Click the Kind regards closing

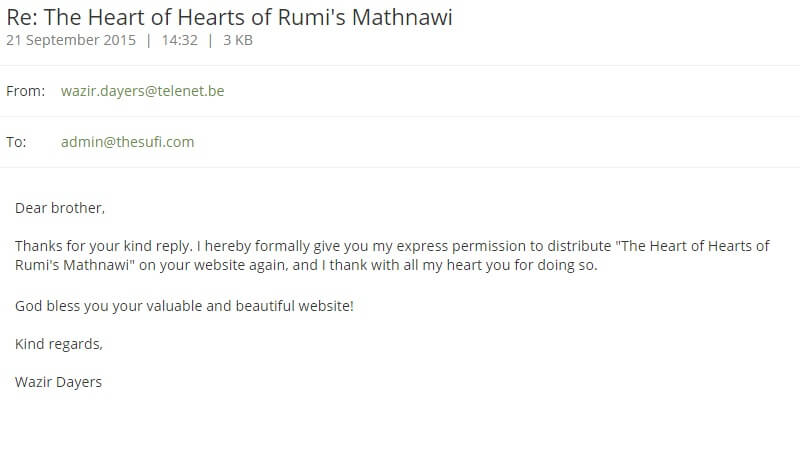pyautogui.click(x=59, y=344)
